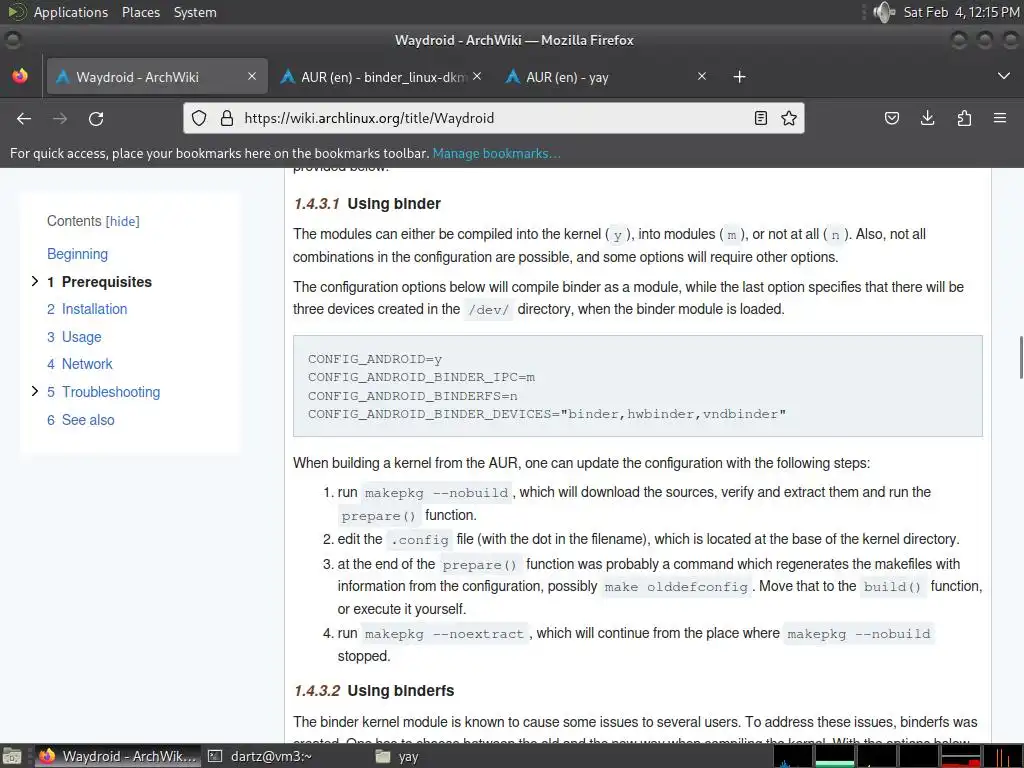The image size is (1024, 768).
Task: Adjust the system volume speaker icon
Action: (884, 12)
